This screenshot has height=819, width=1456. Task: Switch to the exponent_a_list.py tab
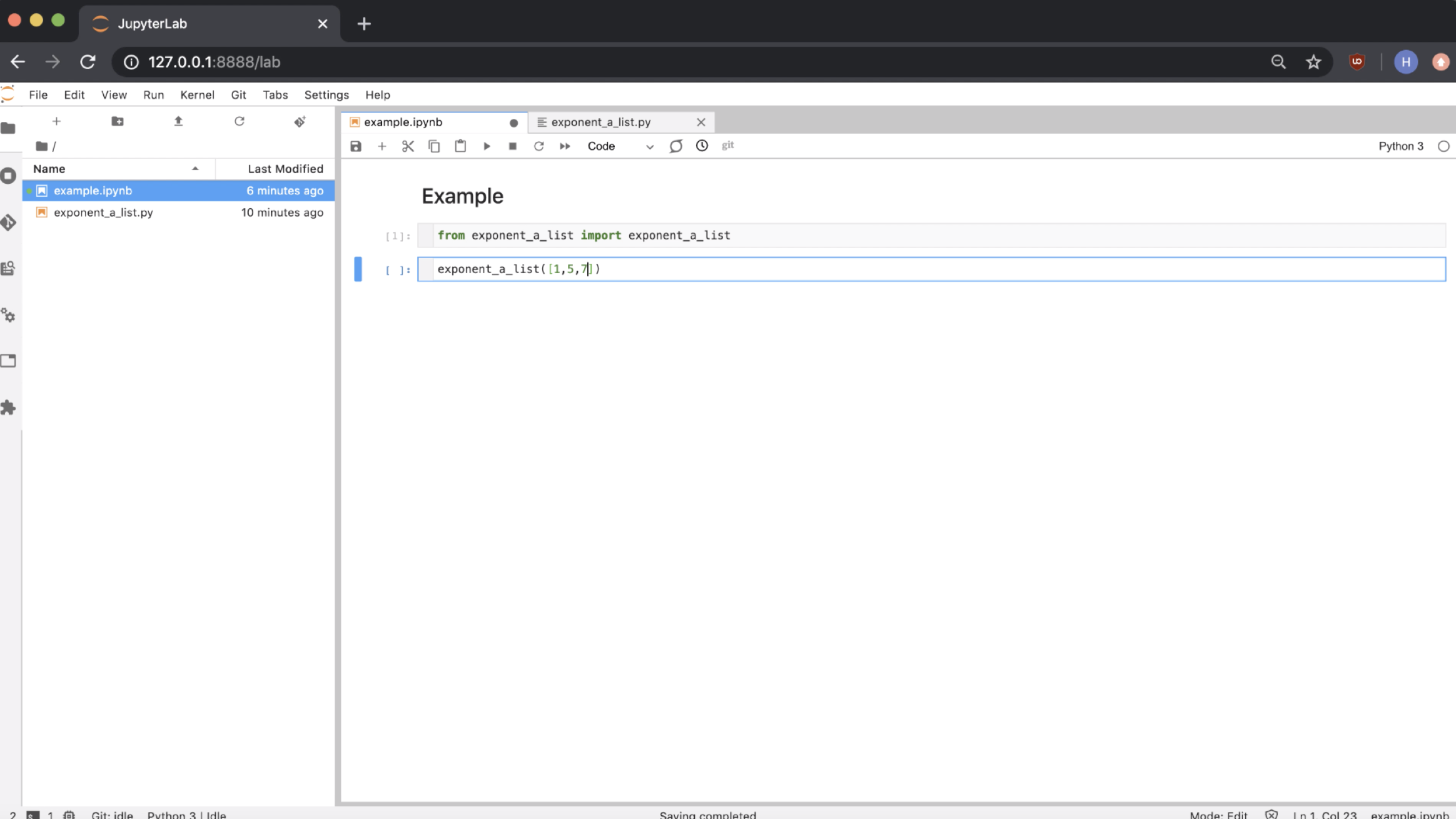point(600,123)
